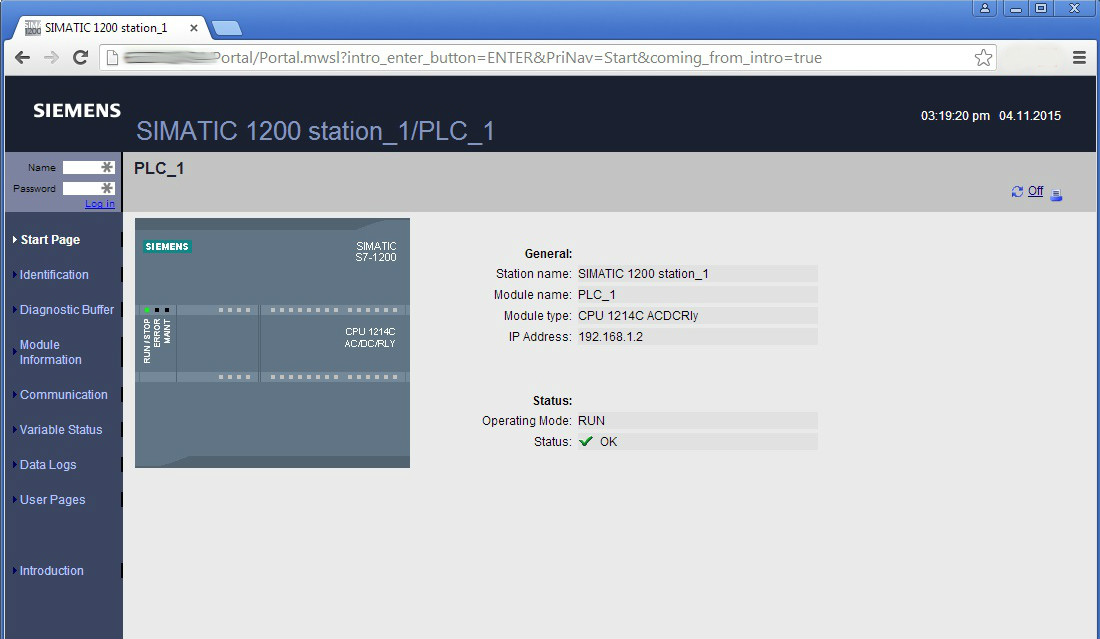Screen dimensions: 1100x639
Task: Open the User Pages section
Action: pos(52,500)
